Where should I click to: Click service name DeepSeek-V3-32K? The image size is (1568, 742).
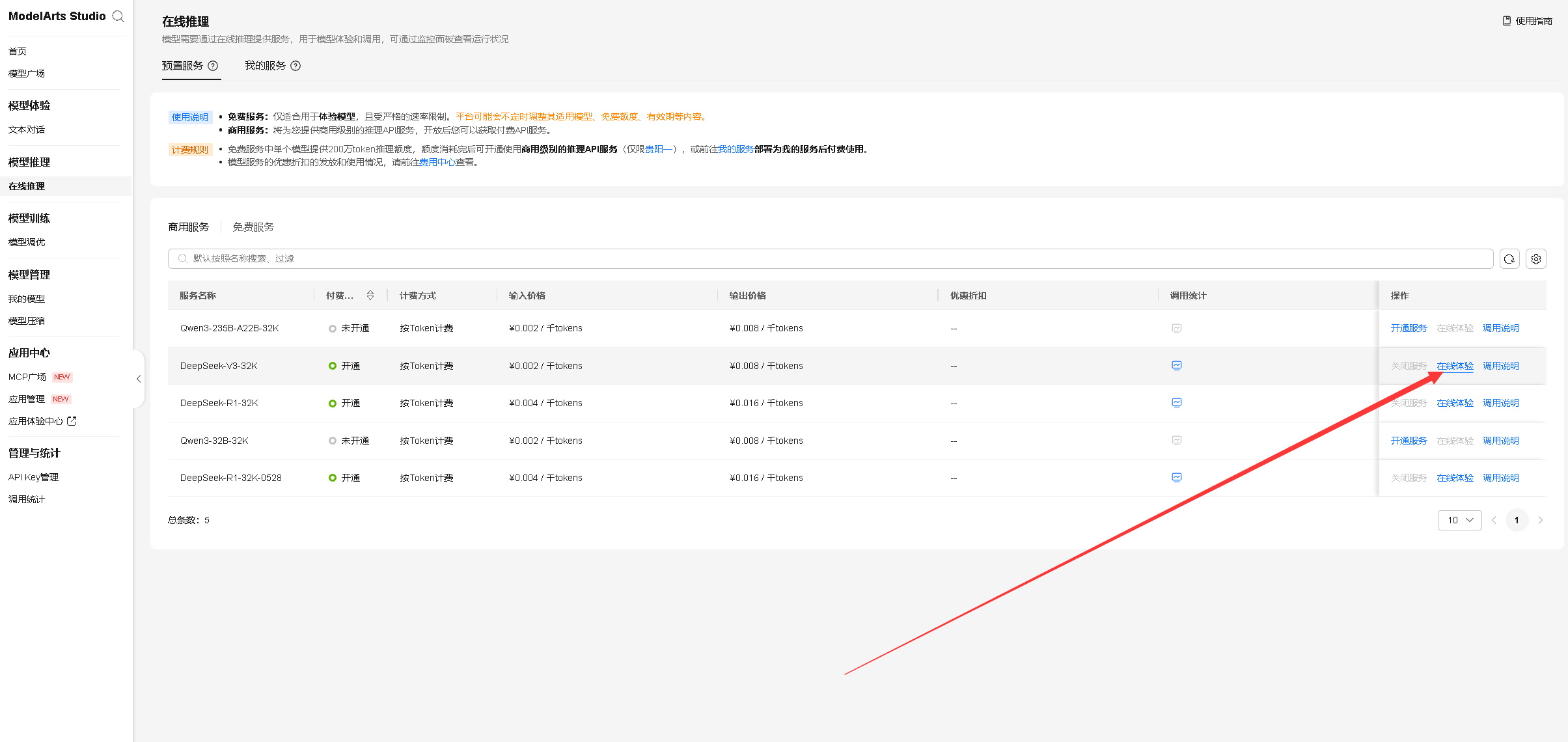(219, 366)
